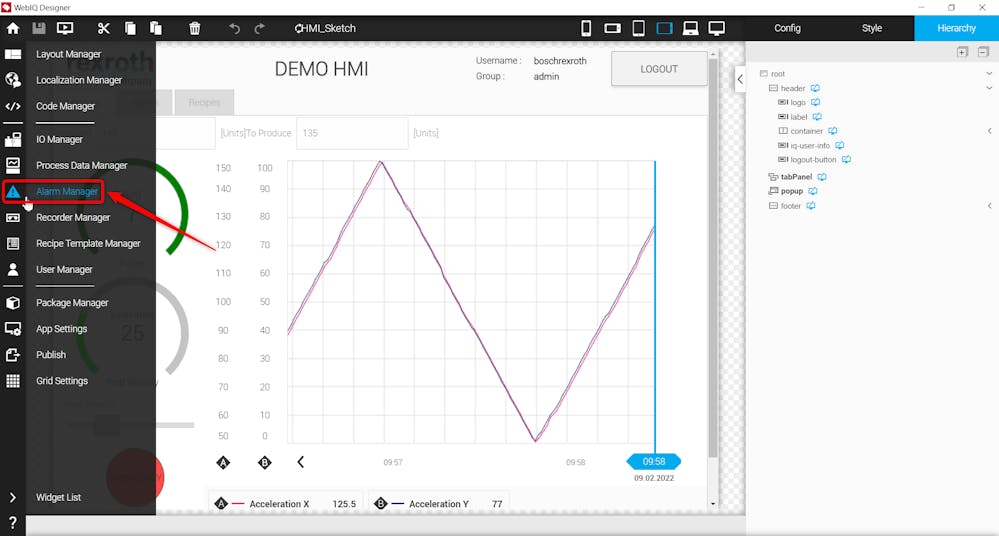The height and width of the screenshot is (536, 999).
Task: Select the logo item in hierarchy
Action: (x=798, y=103)
